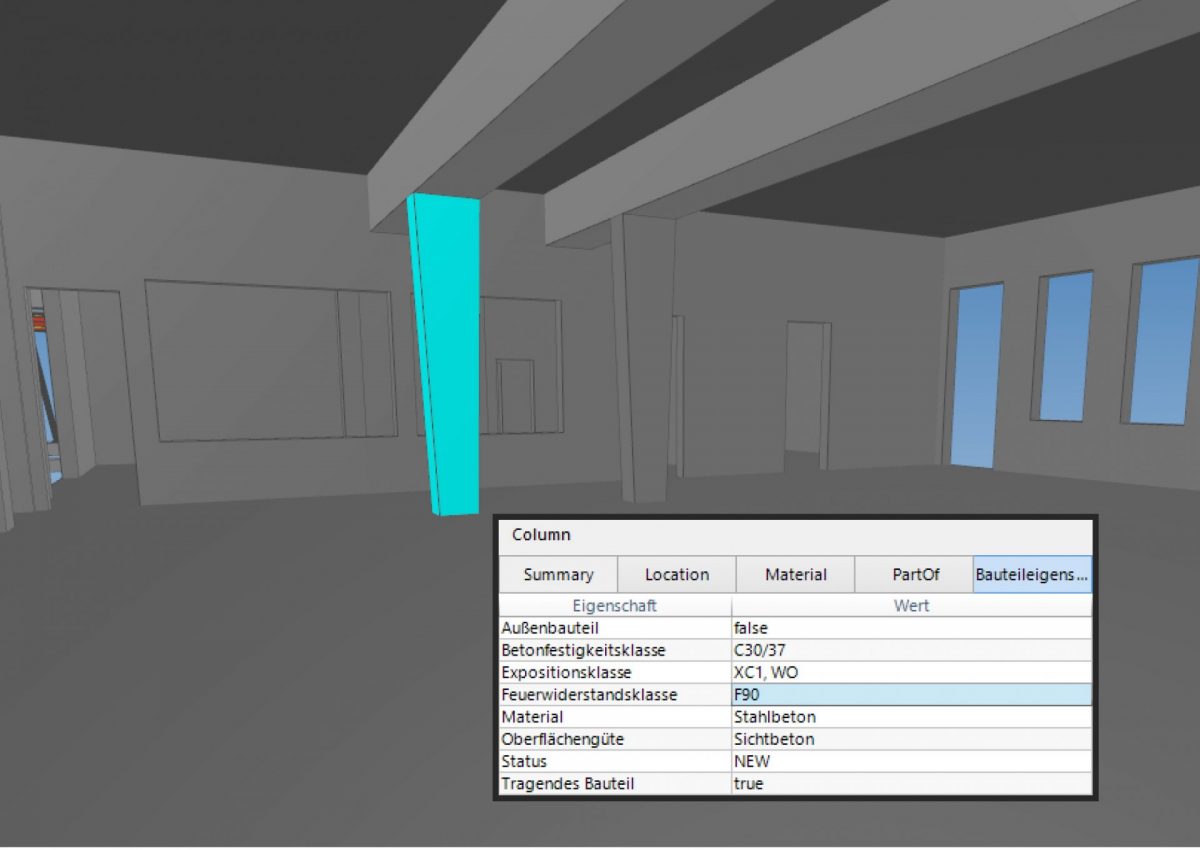
Task: Click the Wert column header
Action: [x=912, y=606]
